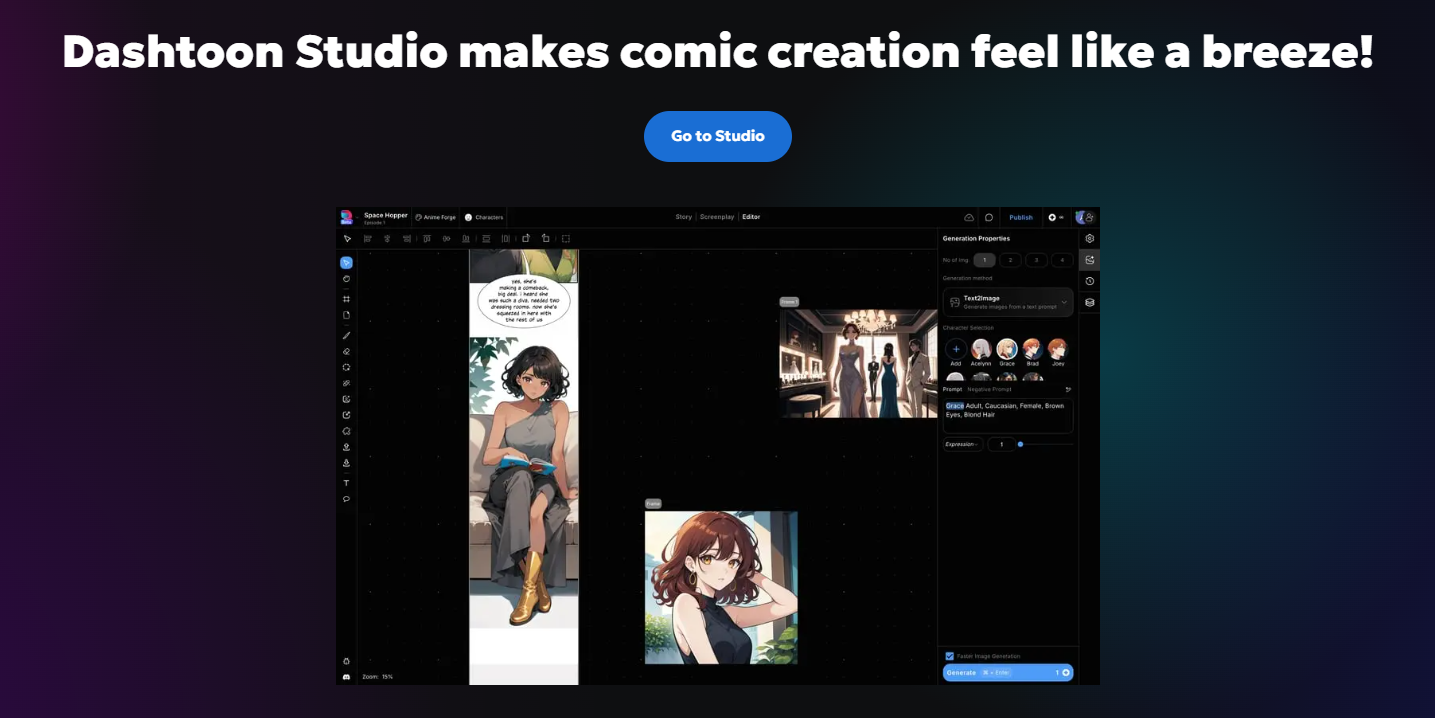1435x718 pixels.
Task: Switch to the Negative Prompt tab
Action: coord(989,389)
